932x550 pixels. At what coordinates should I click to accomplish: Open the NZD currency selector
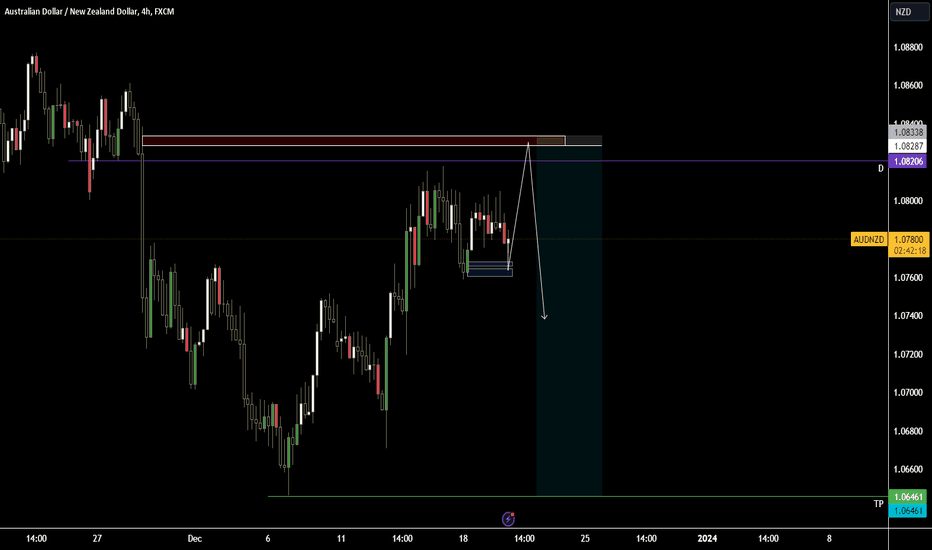point(908,12)
